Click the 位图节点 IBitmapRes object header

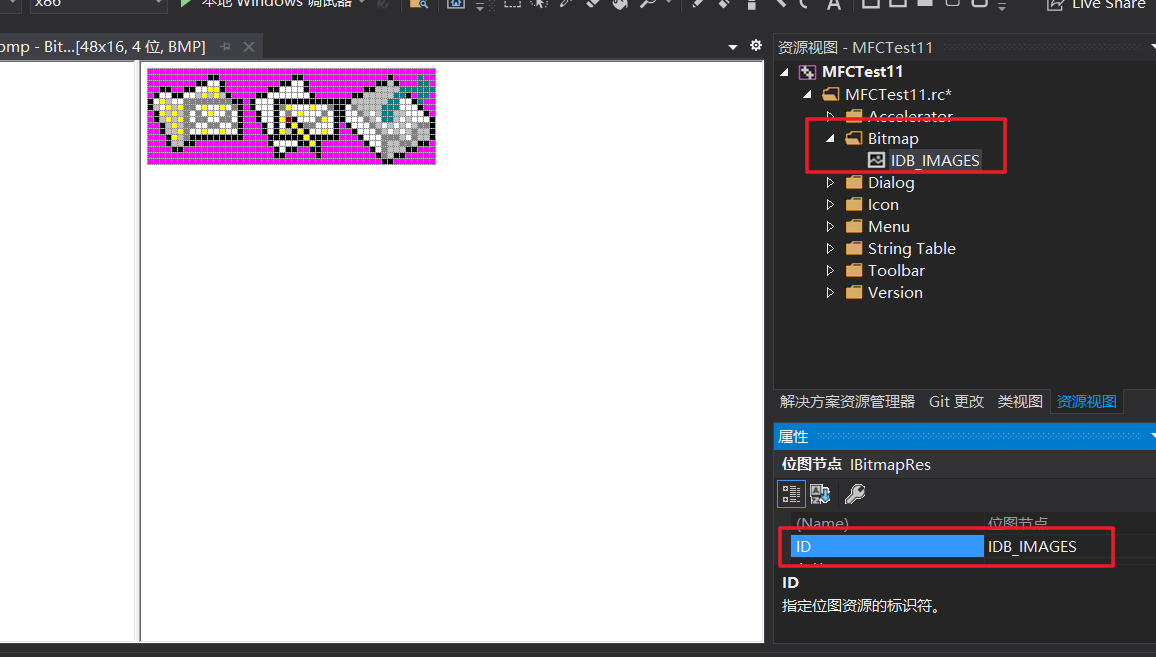(856, 465)
